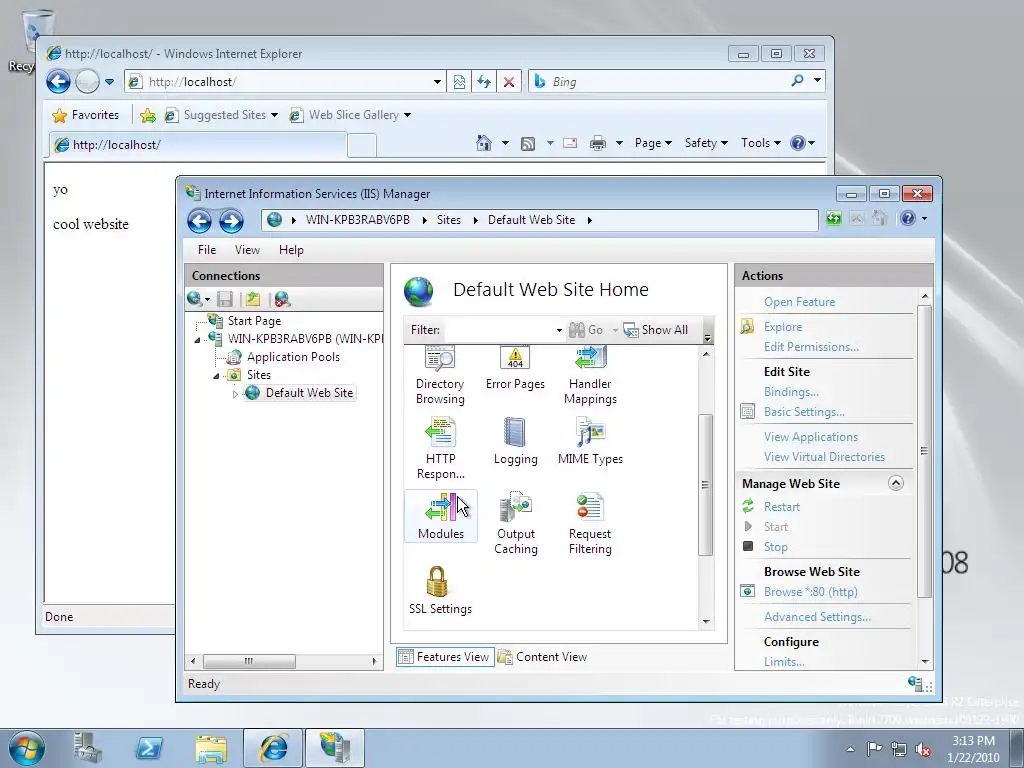Click Stop in Manage Web Site
This screenshot has height=768, width=1024.
[776, 547]
